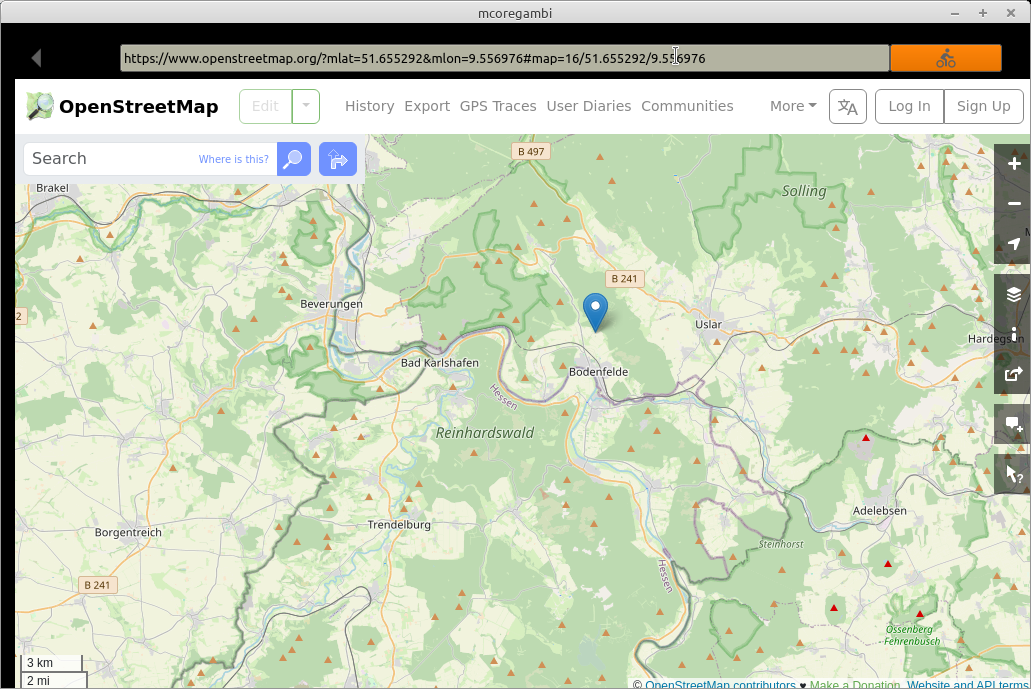Open the History menu item
The height and width of the screenshot is (689, 1031).
[369, 106]
